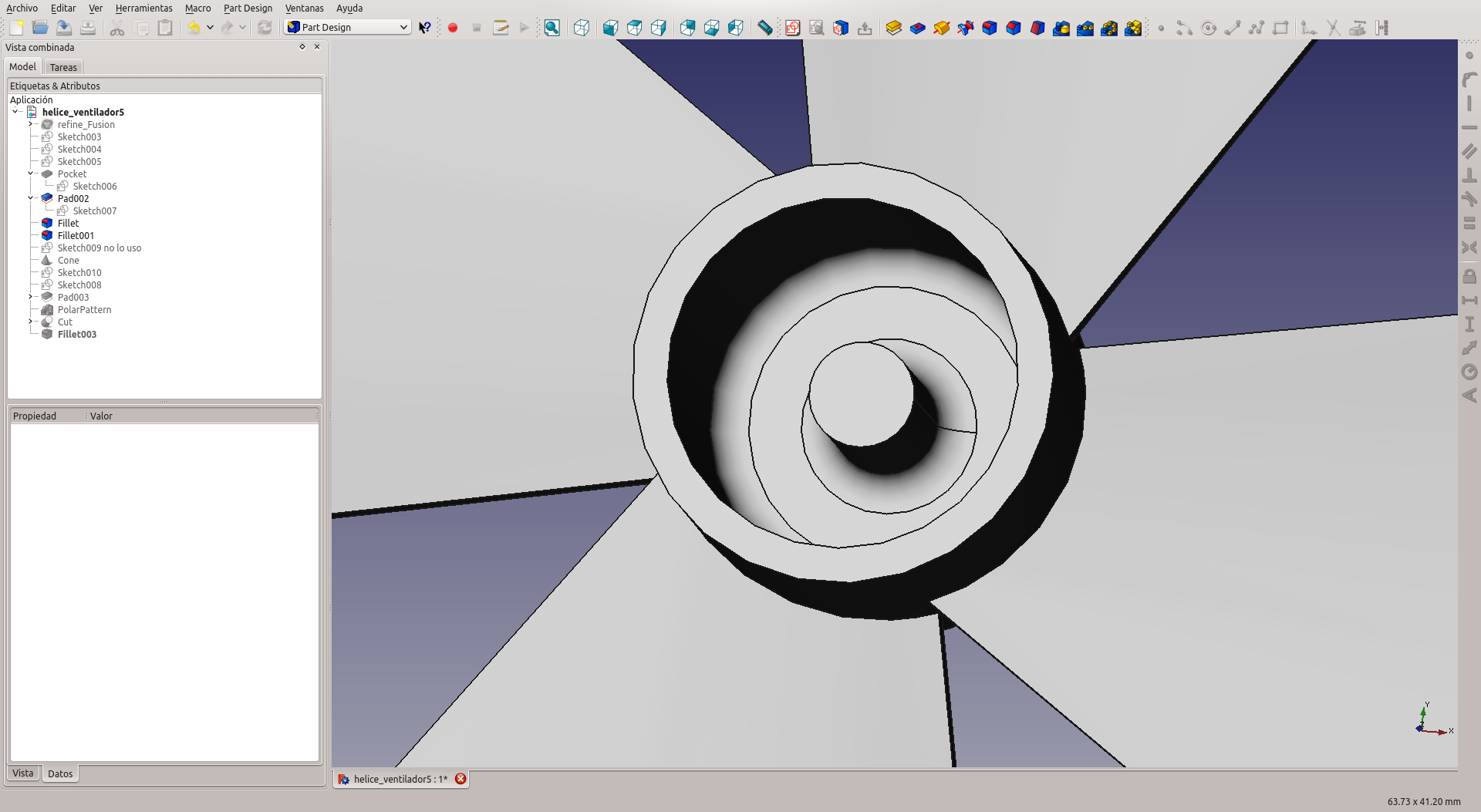The image size is (1481, 812).
Task: Click the Mirrored pattern icon
Action: (1061, 28)
